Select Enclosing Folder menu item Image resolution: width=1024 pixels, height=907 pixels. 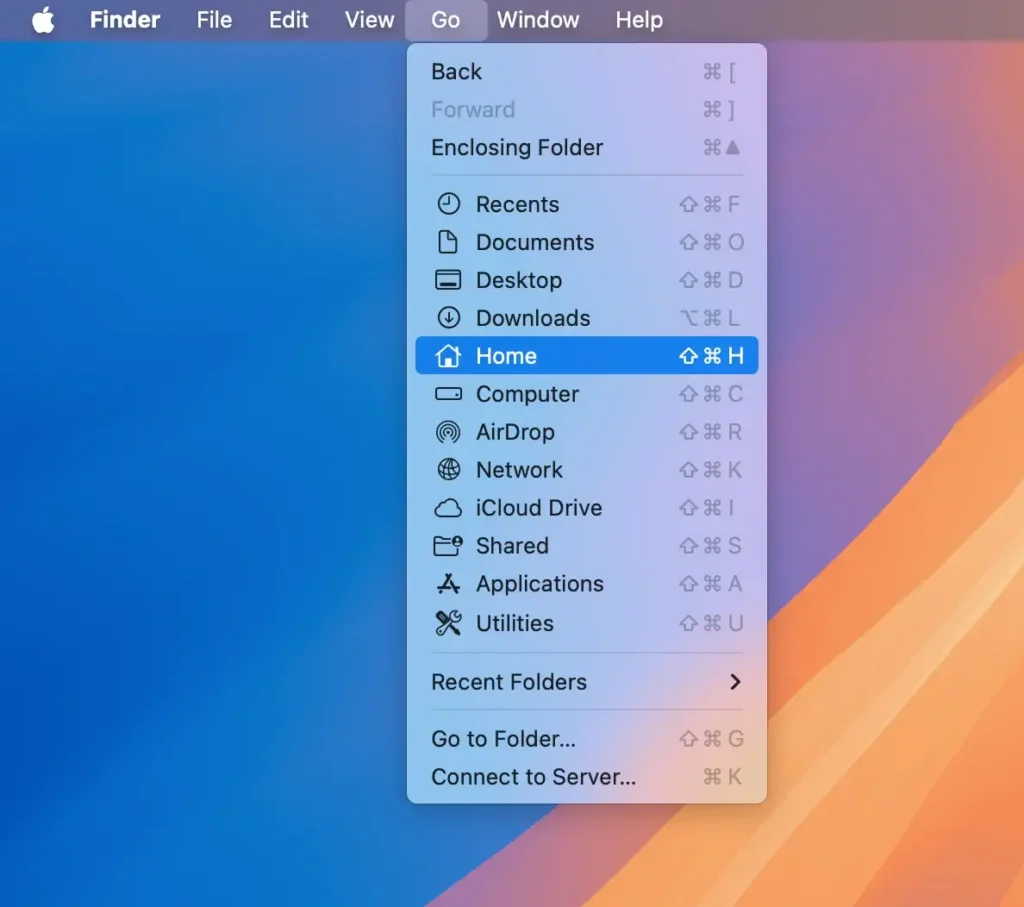(x=586, y=147)
